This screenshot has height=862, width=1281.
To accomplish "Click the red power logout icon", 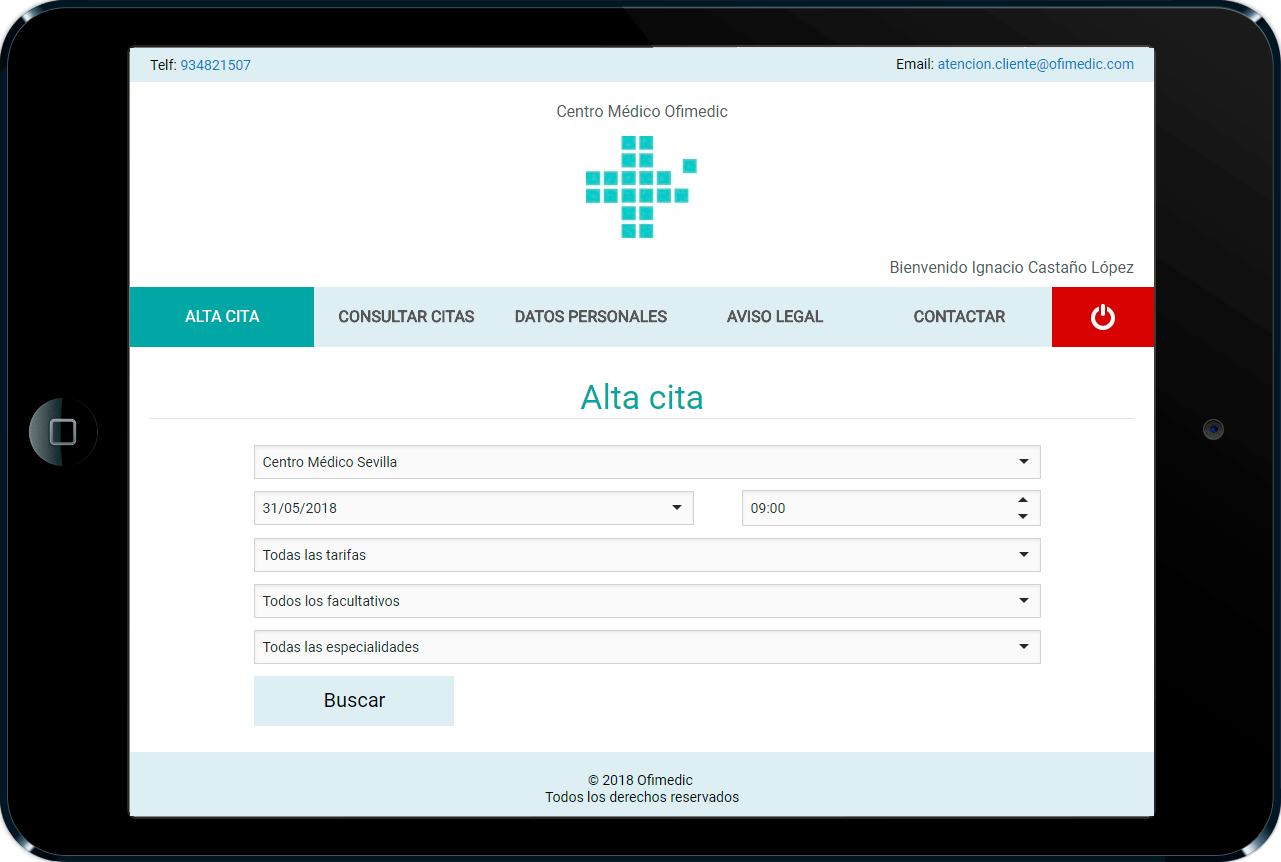I will click(1102, 317).
